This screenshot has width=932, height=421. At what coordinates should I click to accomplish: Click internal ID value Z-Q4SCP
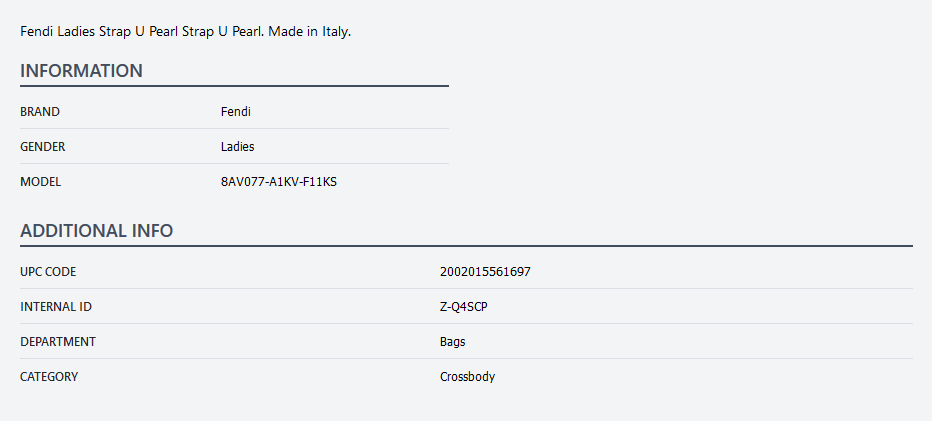pyautogui.click(x=464, y=307)
